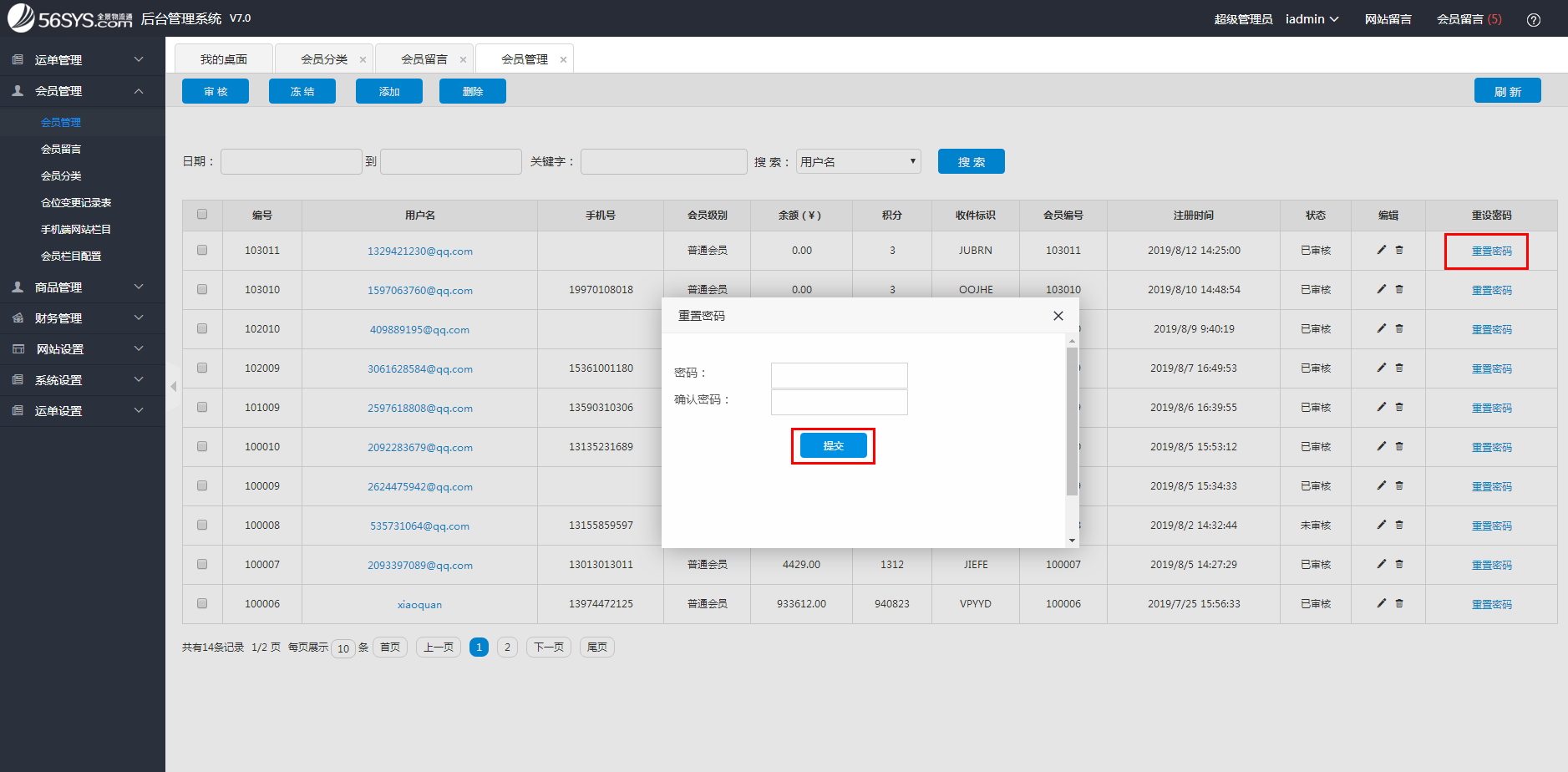The width and height of the screenshot is (1568, 772).
Task: Click the 商品管理 person icon
Action: (x=16, y=287)
